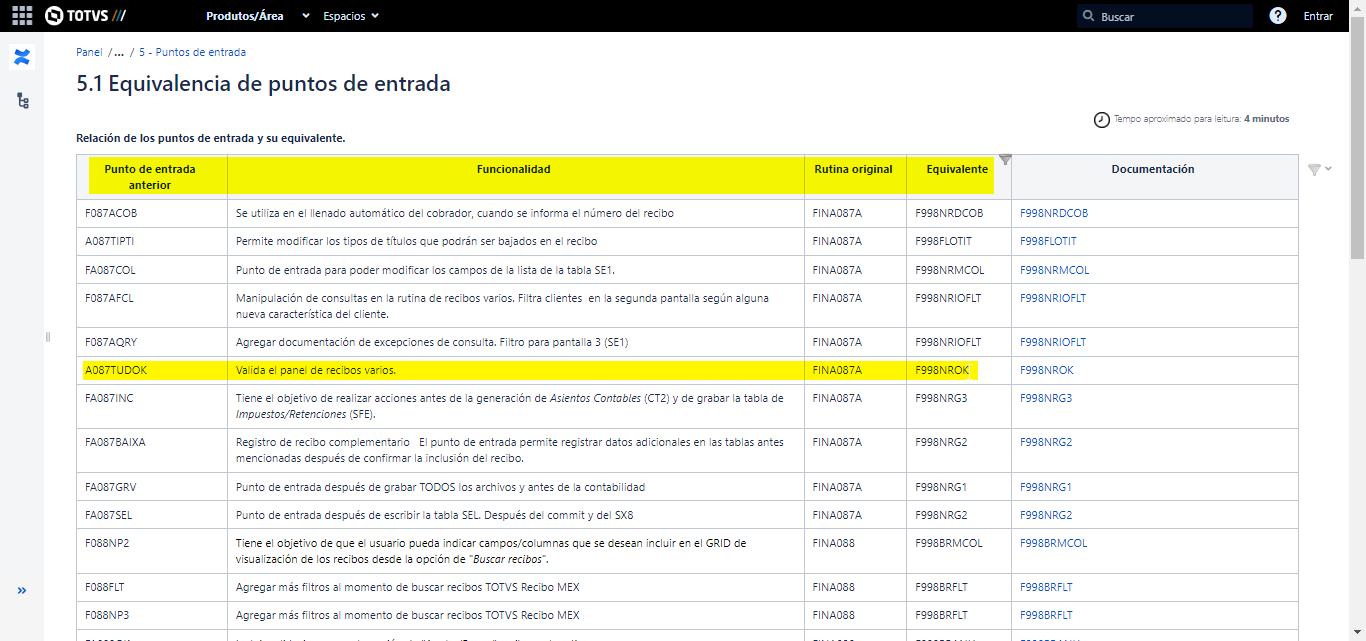Image resolution: width=1366 pixels, height=641 pixels.
Task: Click the Funcionalidad column header
Action: 516,176
